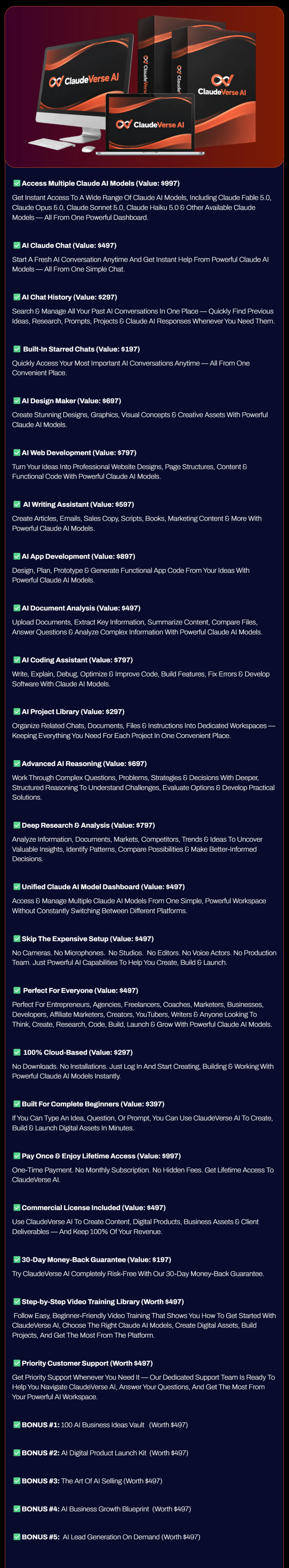
Task: Click the checkmark beside Pay Once & Enjoy Lifetime Access
Action: 17,1156
